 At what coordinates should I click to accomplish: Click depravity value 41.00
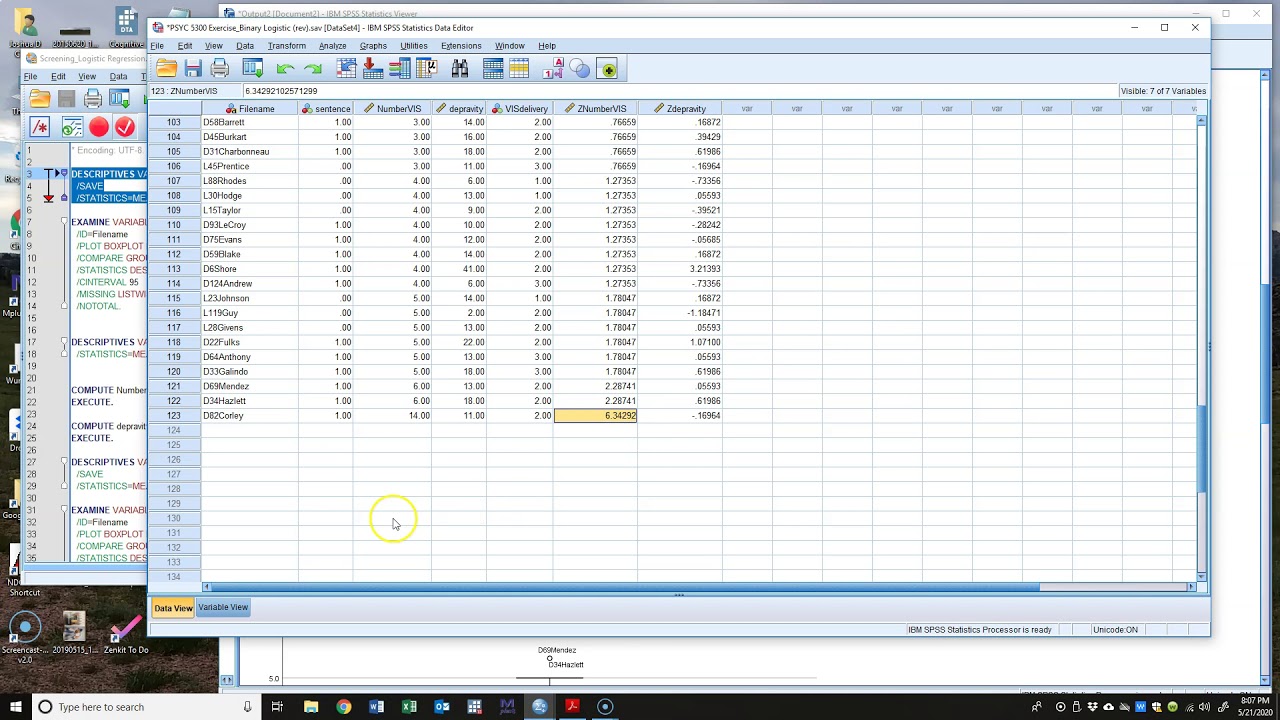[x=459, y=269]
